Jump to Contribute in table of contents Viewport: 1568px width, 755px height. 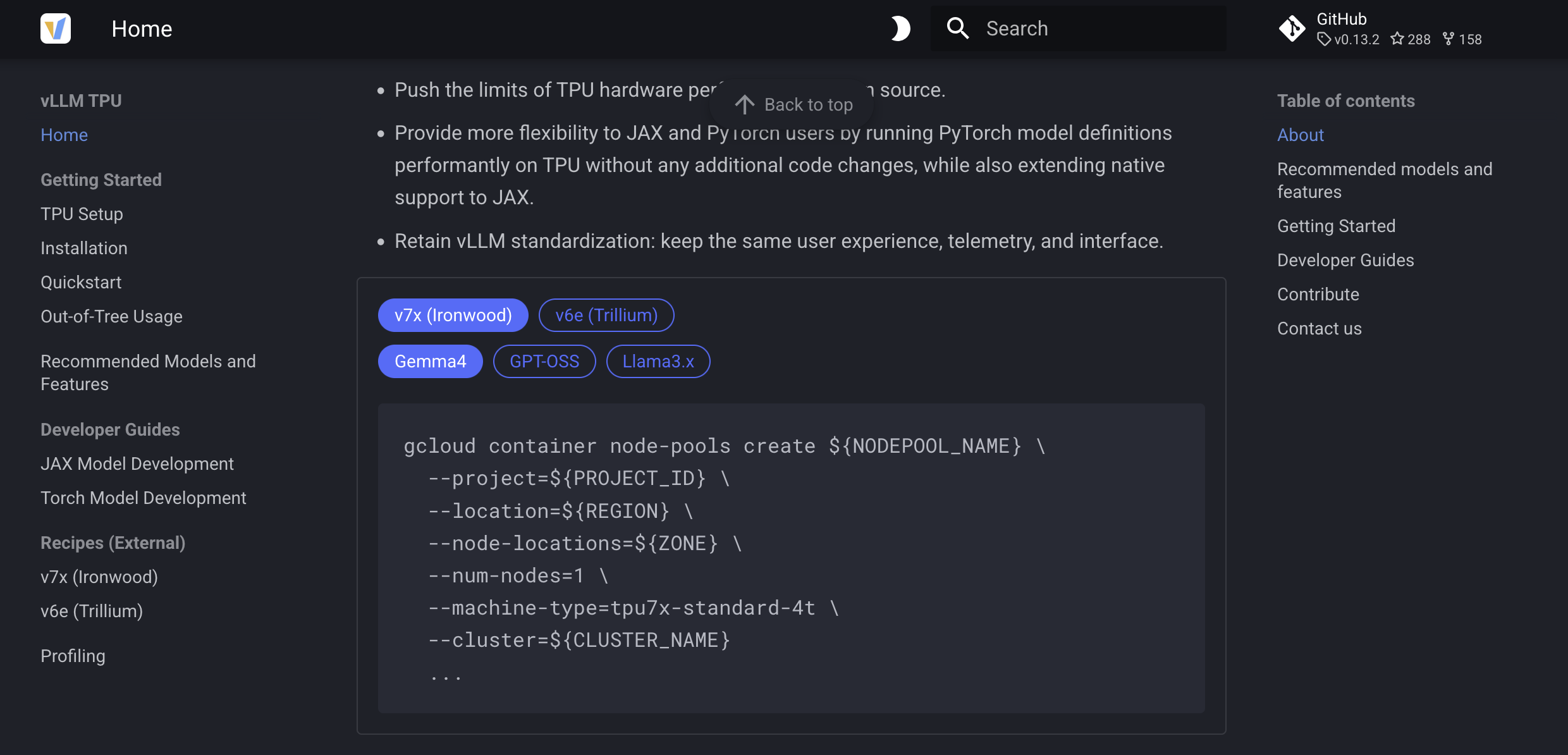point(1318,294)
